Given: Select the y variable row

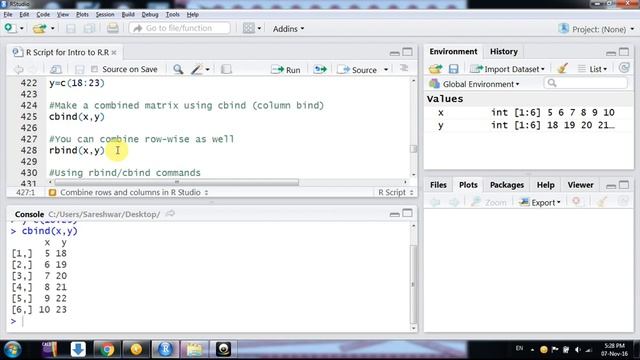Looking at the screenshot, I should [x=528, y=125].
